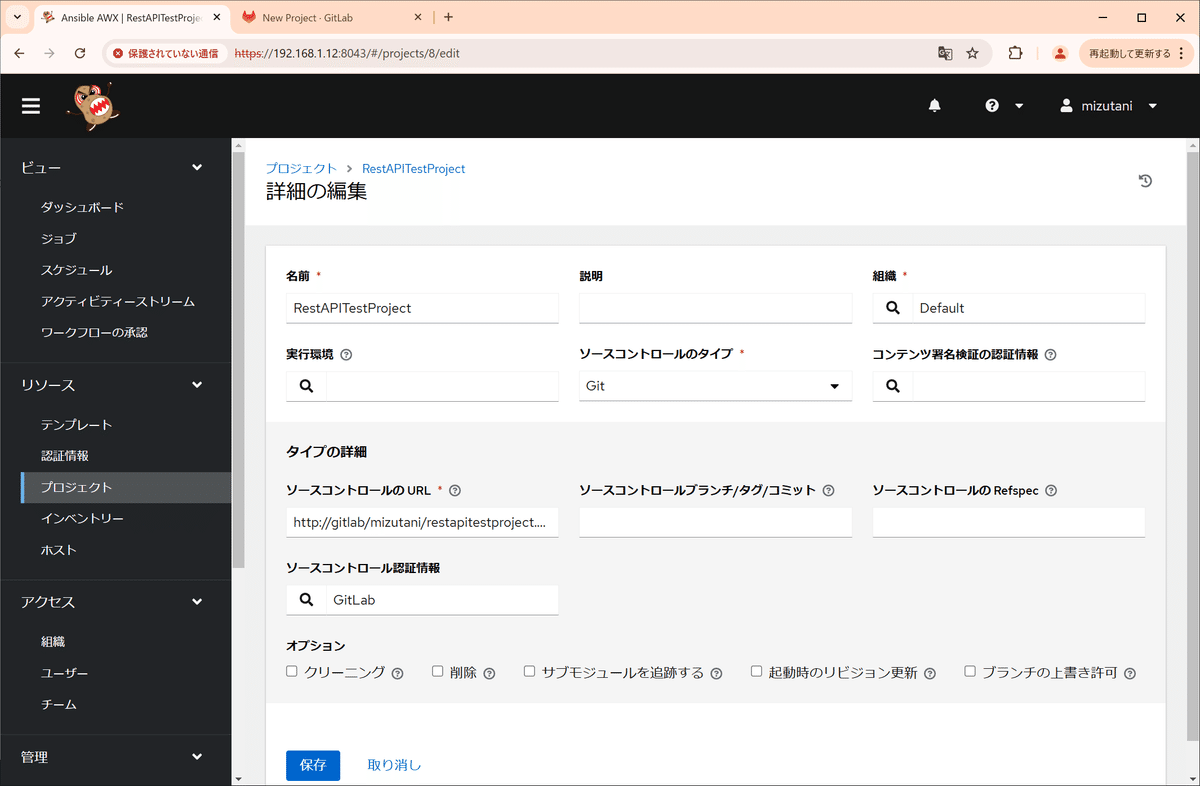The width and height of the screenshot is (1200, 786).
Task: Follow the RestAPITestProject breadcrumb link
Action: click(413, 168)
